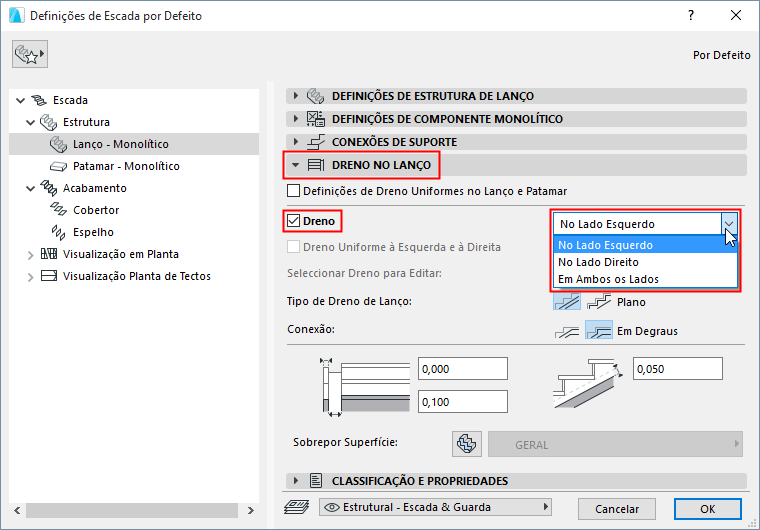760x530 pixels.
Task: Expand the Conexões de Suporte panel
Action: click(x=295, y=142)
